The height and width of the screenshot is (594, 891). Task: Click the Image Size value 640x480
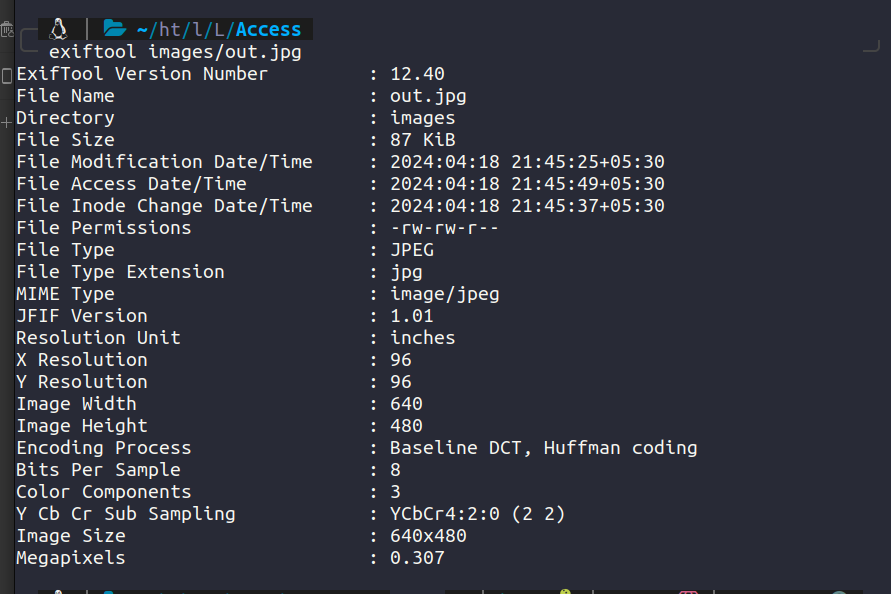click(x=428, y=536)
